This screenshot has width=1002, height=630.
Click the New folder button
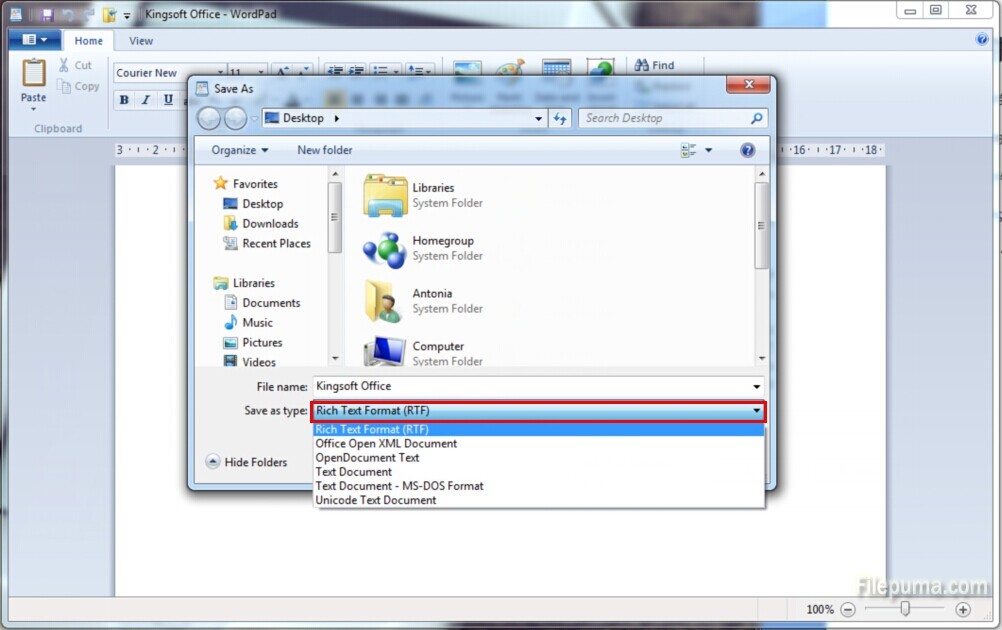point(325,150)
